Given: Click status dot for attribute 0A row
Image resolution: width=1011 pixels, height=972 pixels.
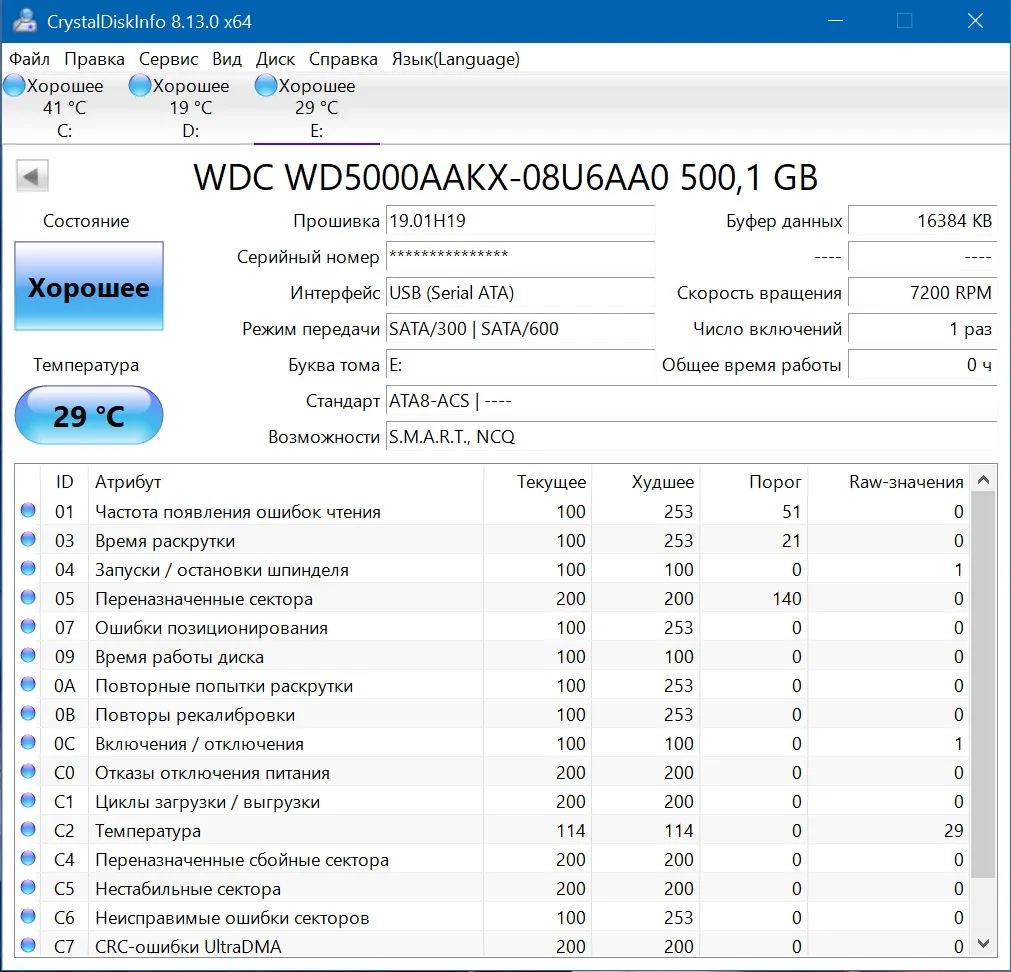Looking at the screenshot, I should point(28,685).
